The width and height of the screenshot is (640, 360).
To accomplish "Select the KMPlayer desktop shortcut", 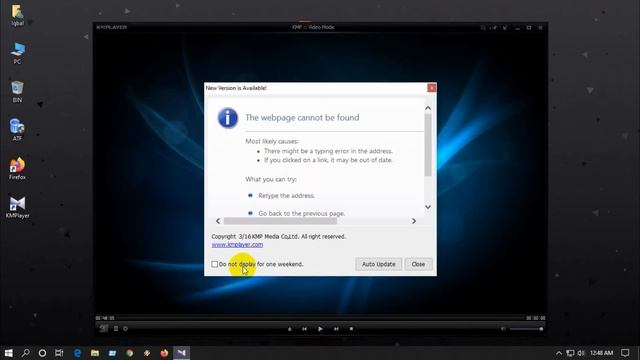I will (17, 207).
